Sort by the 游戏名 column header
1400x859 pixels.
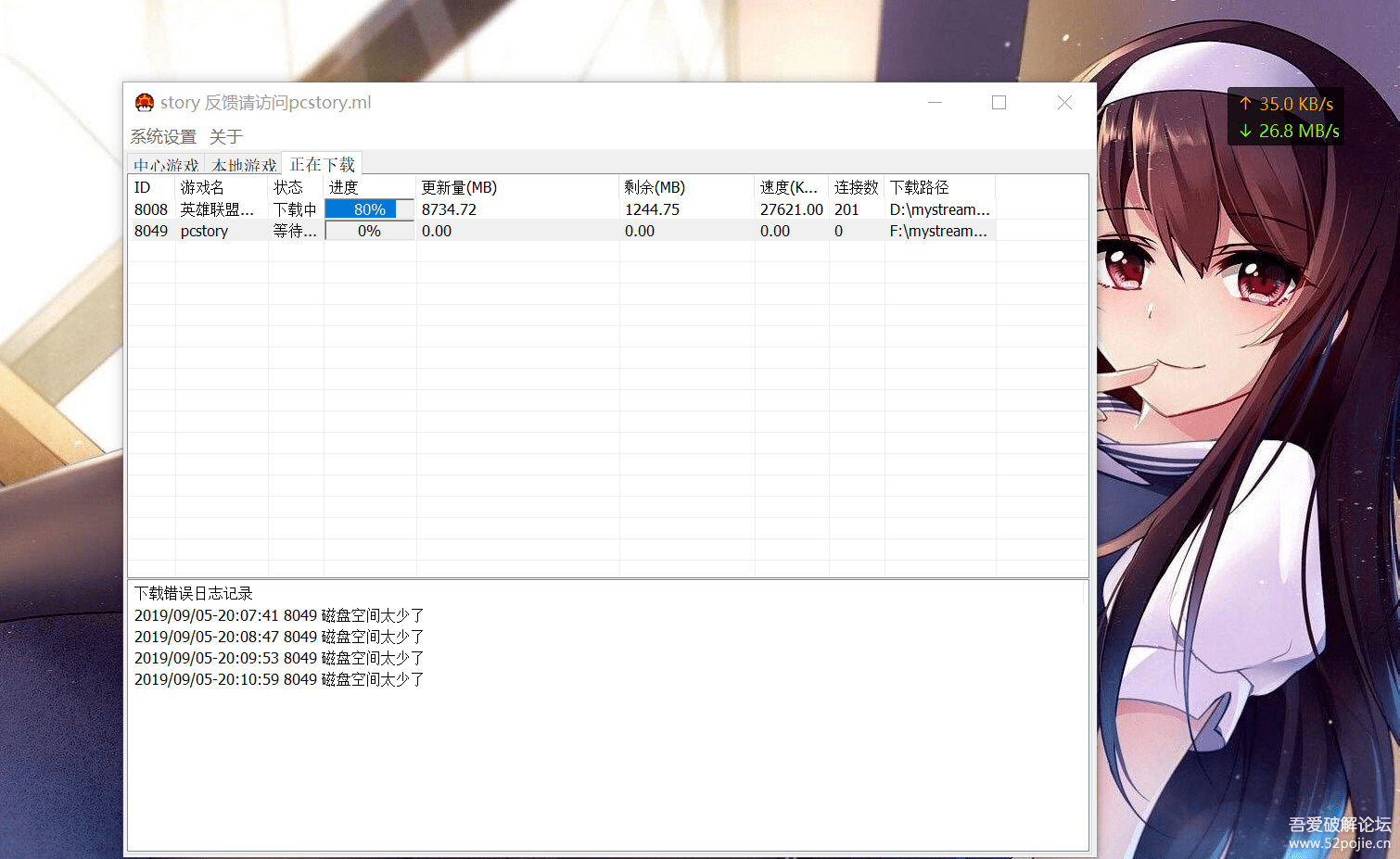click(222, 187)
